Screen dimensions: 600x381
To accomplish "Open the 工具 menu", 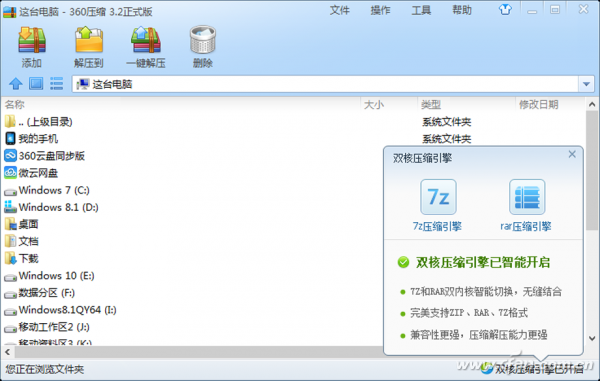I will pos(421,10).
